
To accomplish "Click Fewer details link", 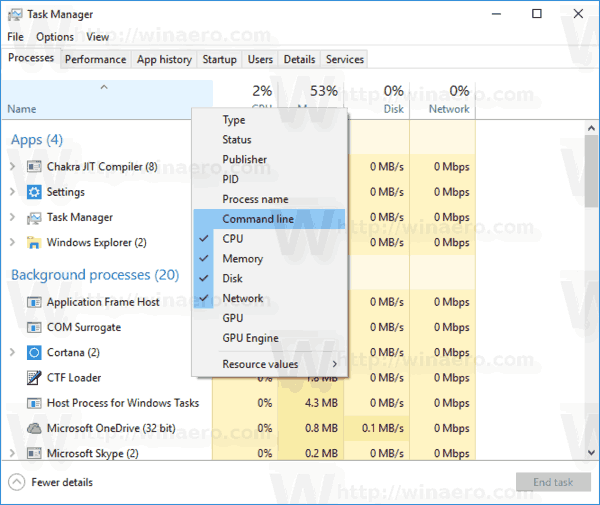I will pyautogui.click(x=62, y=482).
